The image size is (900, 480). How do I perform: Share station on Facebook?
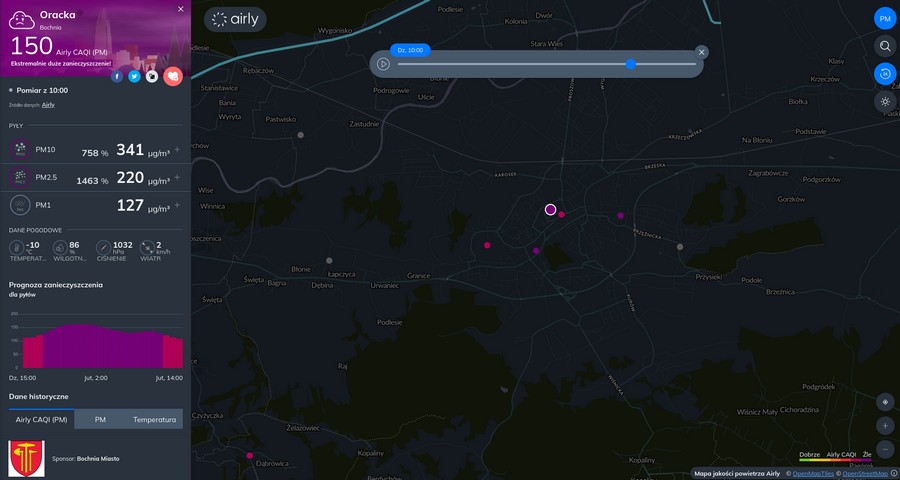(117, 76)
